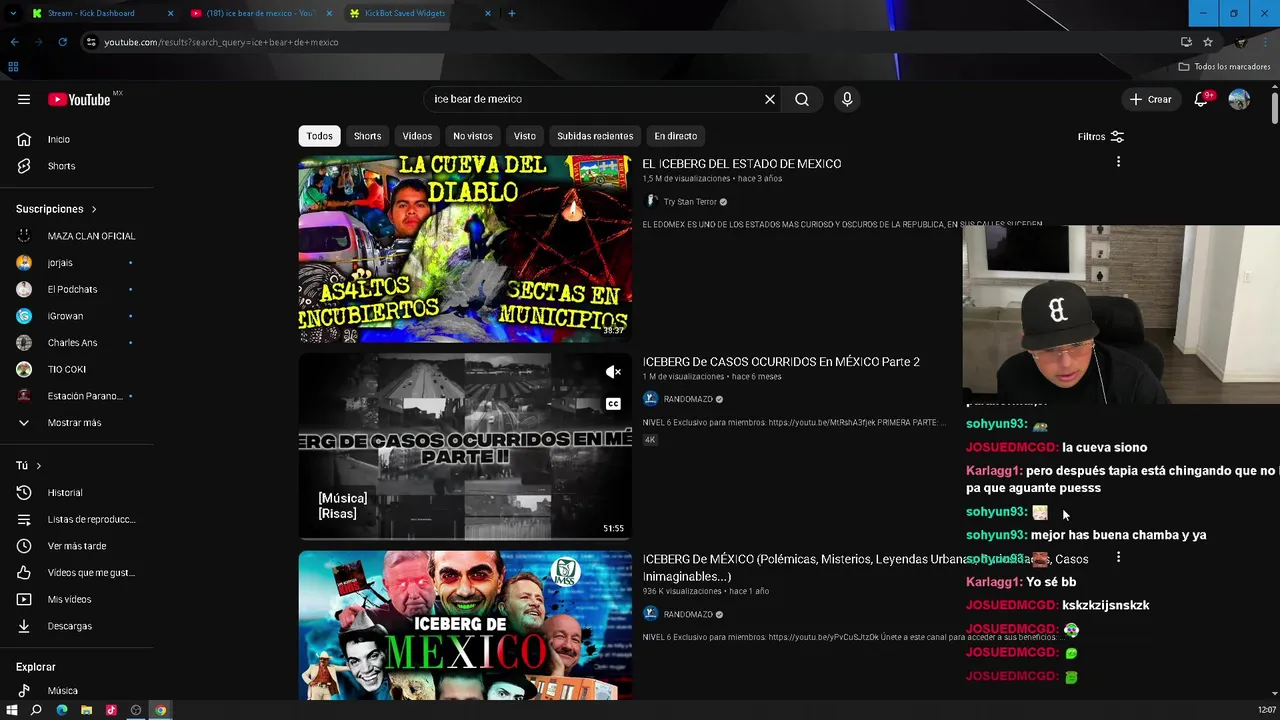Open ICEBERG De CASOS OCURRIDOS Parte 2 title

[x=781, y=362]
